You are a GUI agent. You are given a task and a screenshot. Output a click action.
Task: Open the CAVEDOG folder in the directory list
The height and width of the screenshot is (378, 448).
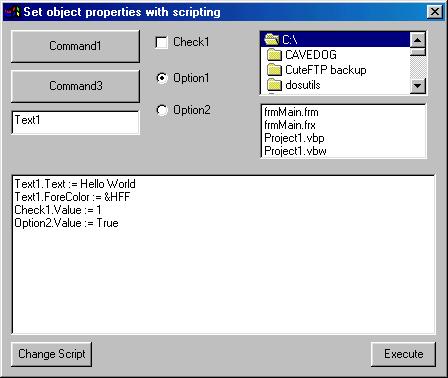pos(335,55)
